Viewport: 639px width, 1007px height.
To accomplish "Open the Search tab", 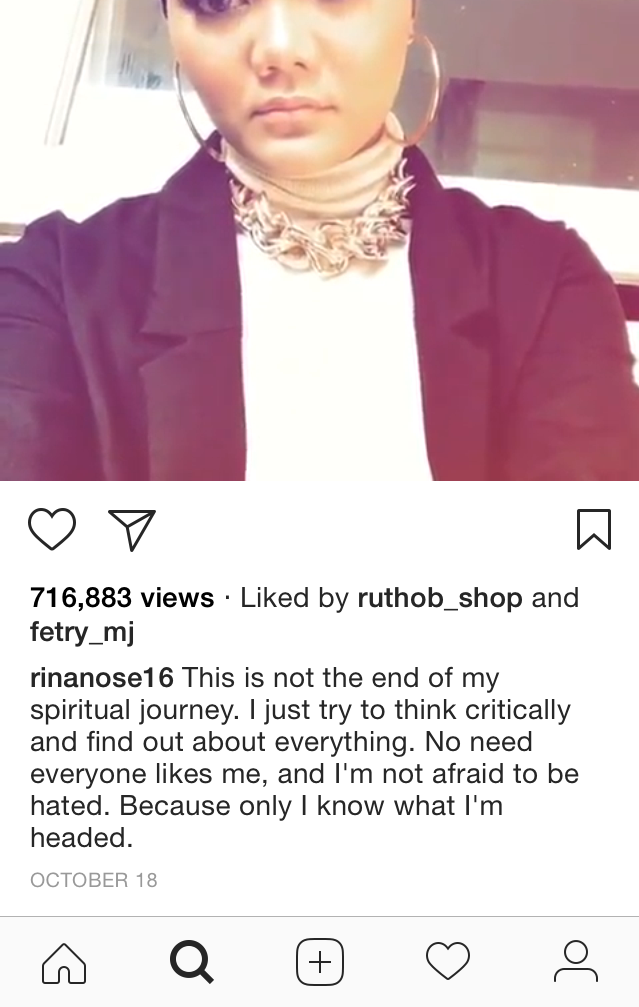I will (191, 962).
